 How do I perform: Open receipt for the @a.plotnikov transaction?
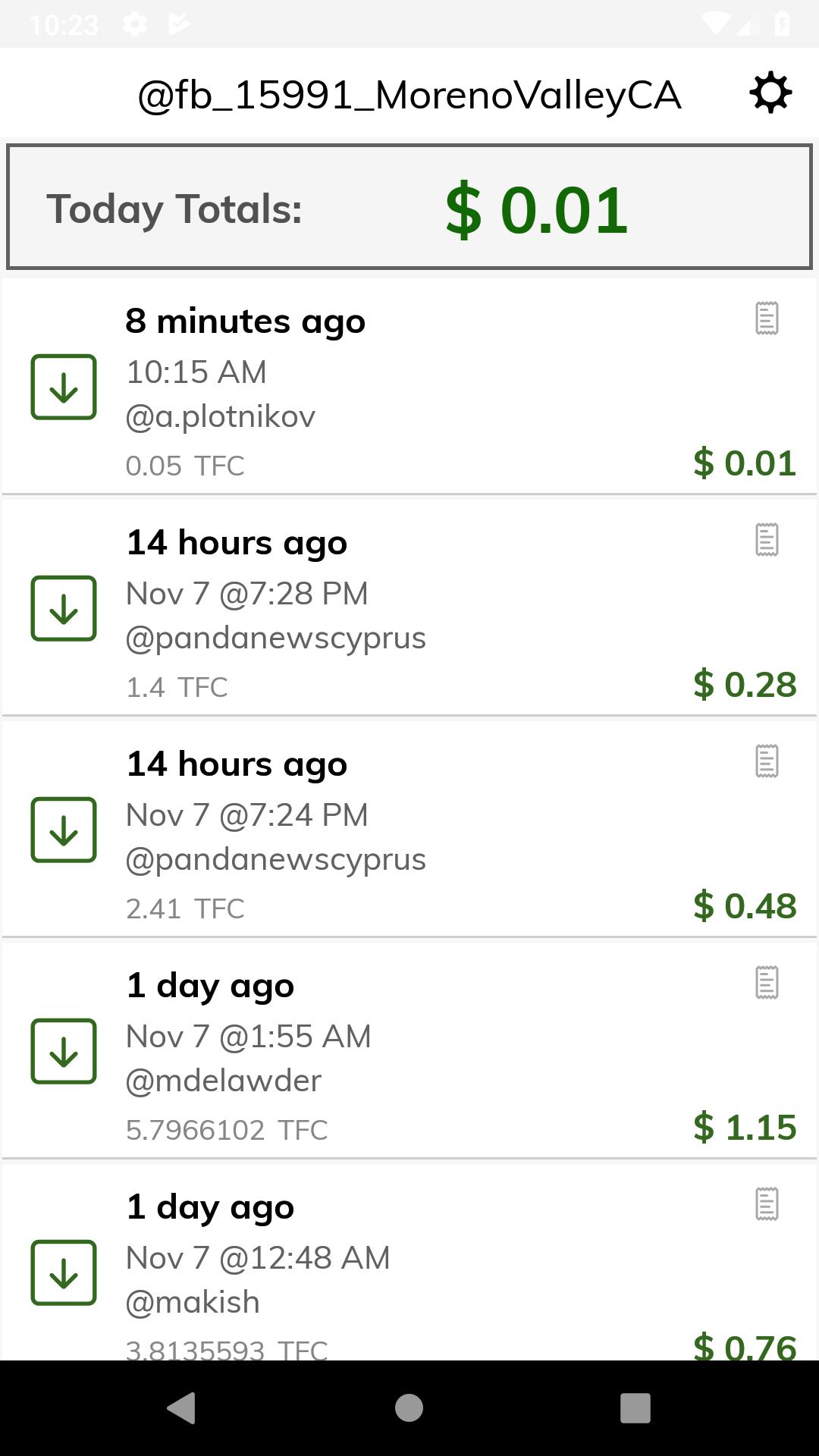click(767, 318)
